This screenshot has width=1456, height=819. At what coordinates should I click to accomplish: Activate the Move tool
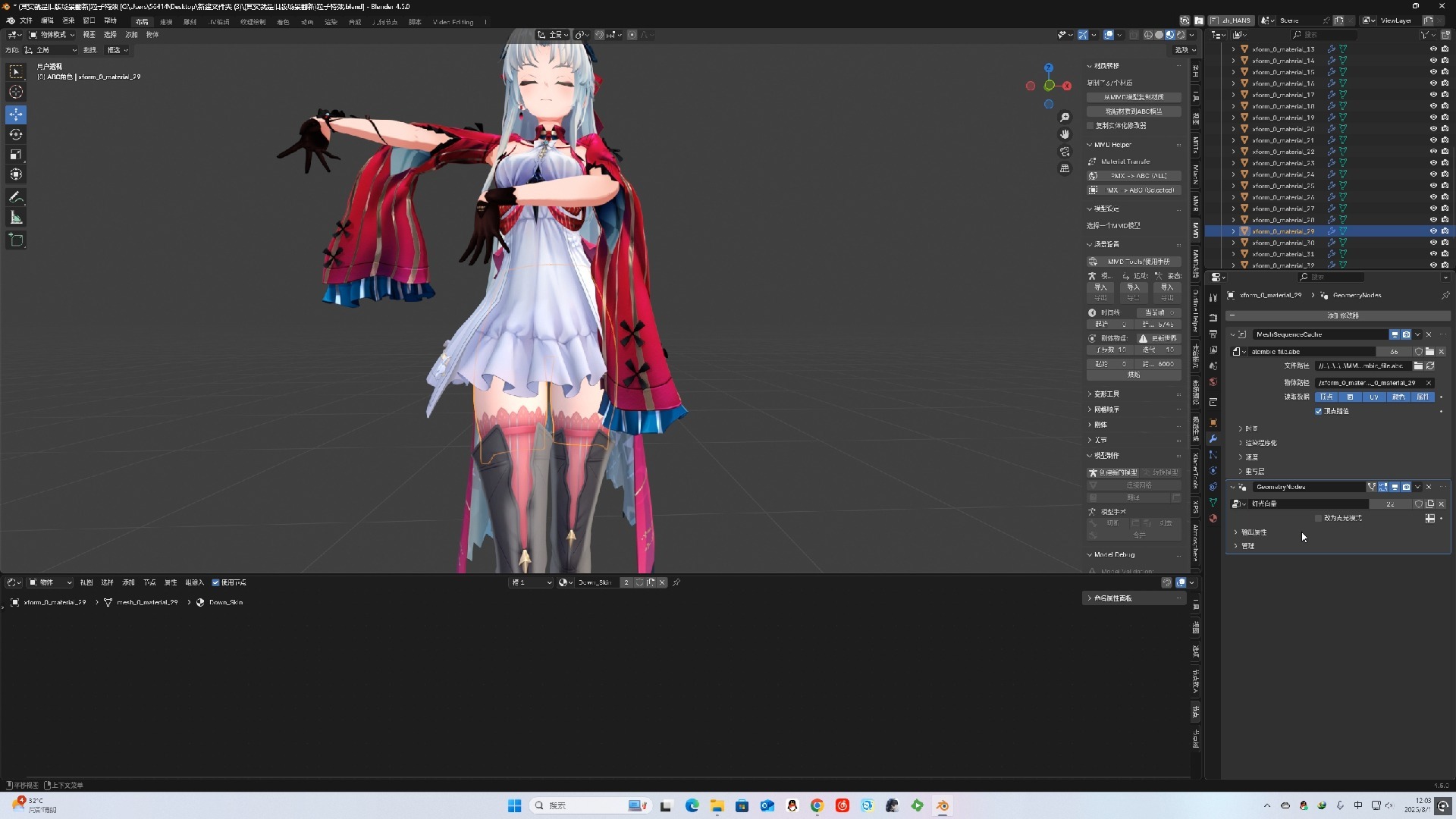[16, 115]
